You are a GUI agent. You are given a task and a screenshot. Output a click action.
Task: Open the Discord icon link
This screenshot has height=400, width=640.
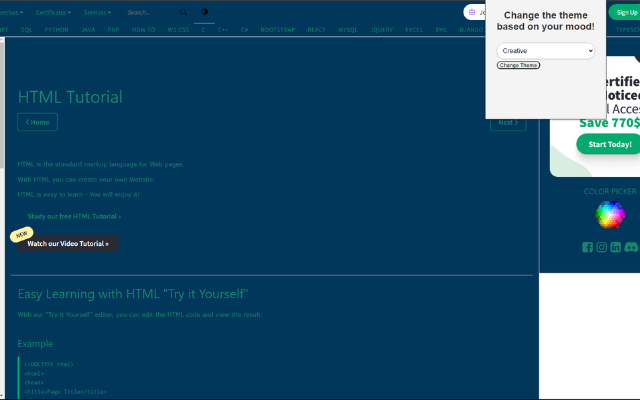point(631,247)
